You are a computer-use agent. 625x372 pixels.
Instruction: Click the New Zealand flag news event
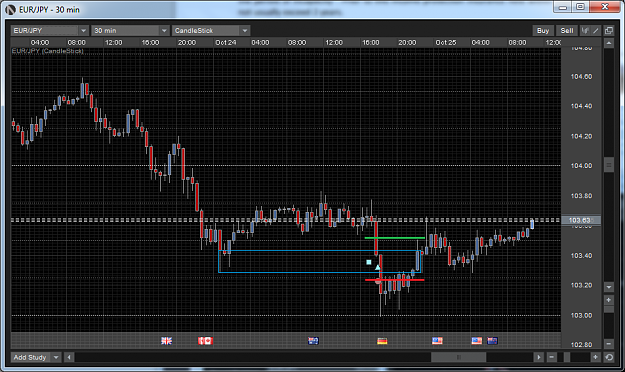[x=493, y=341]
